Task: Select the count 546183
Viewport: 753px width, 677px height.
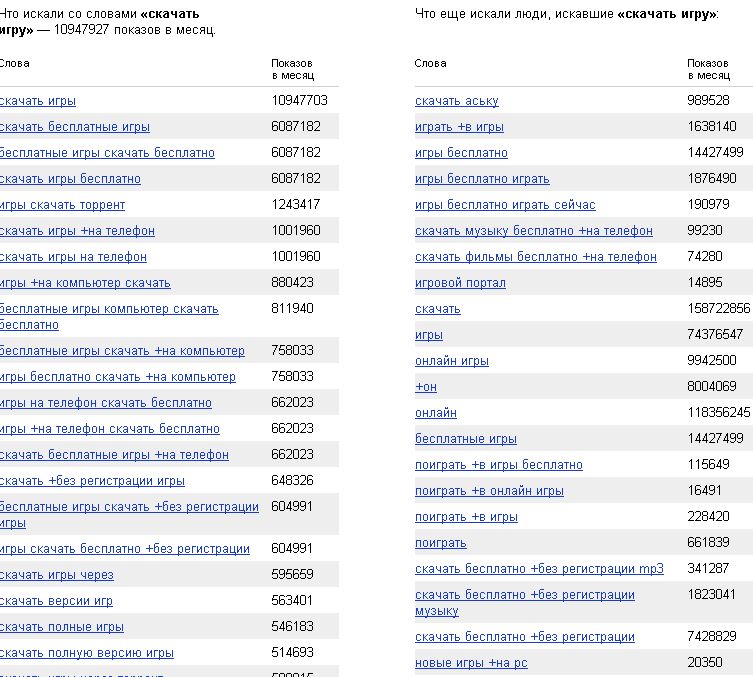Action: click(x=292, y=626)
